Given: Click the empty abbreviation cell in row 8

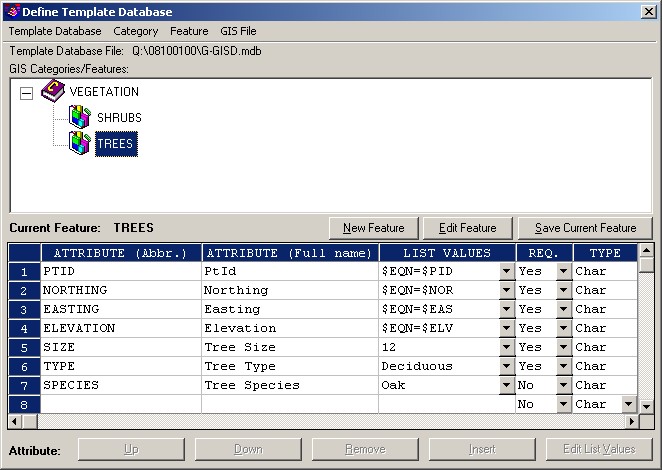Looking at the screenshot, I should [121, 404].
